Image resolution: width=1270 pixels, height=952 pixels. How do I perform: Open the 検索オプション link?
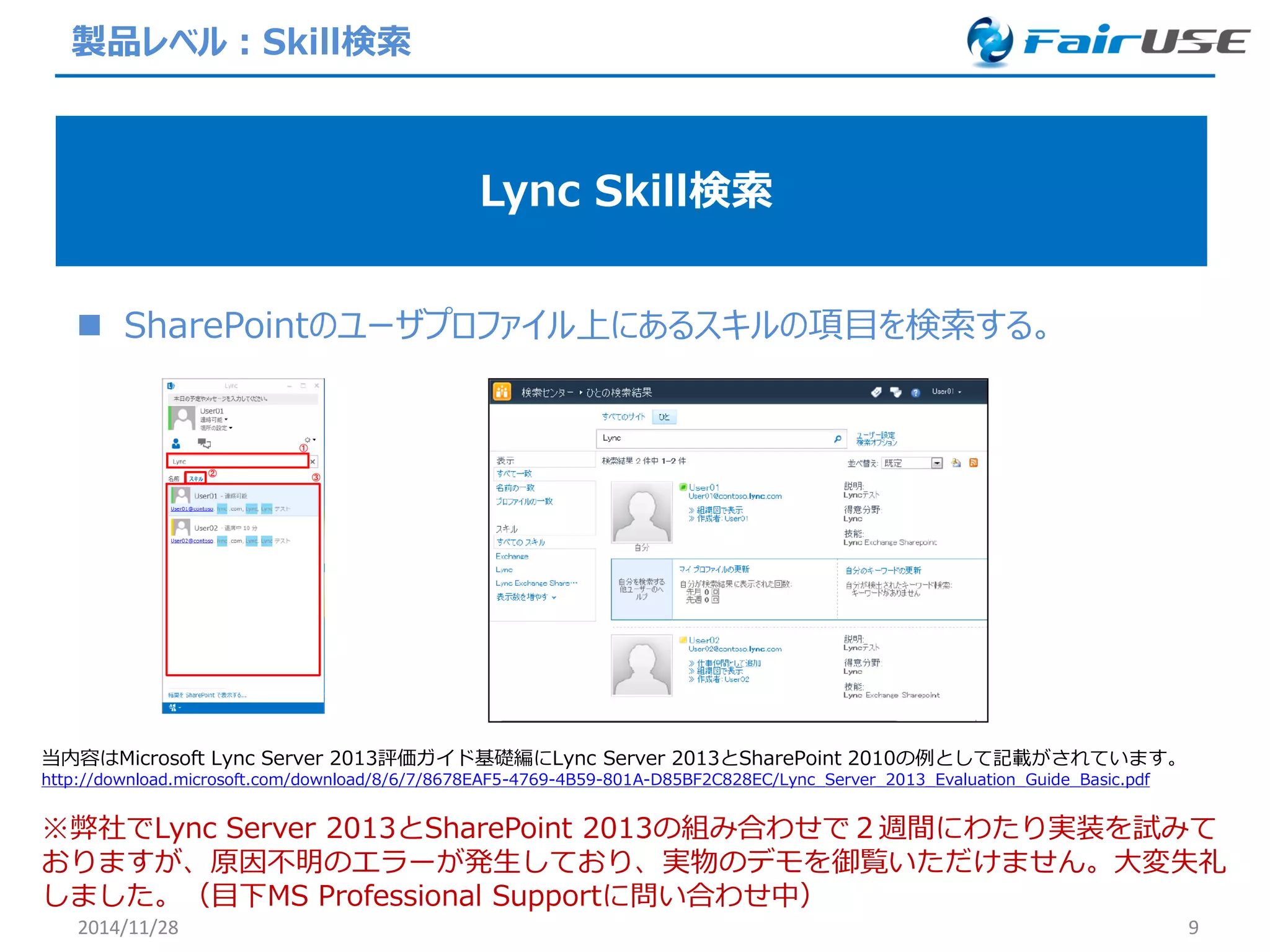point(877,443)
